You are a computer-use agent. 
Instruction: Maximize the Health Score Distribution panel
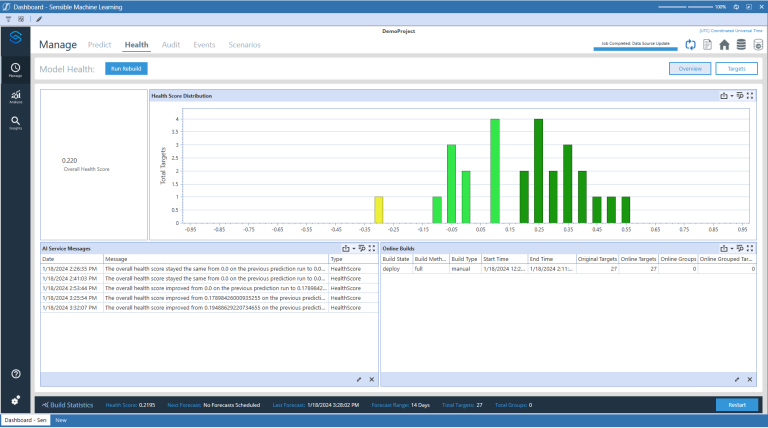click(x=750, y=96)
